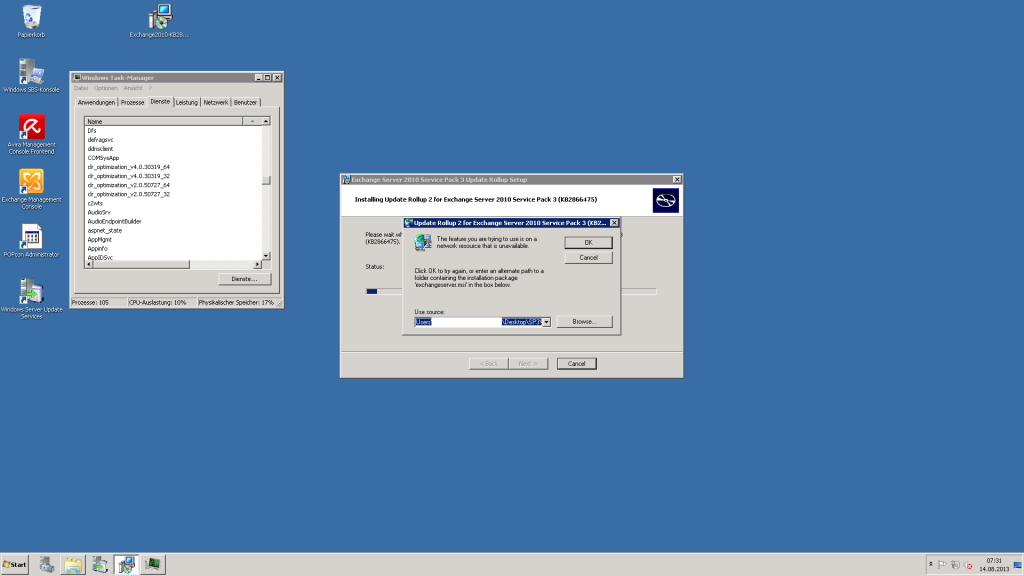
Task: Click the vertical scrollbar thumb in services list
Action: pos(266,180)
